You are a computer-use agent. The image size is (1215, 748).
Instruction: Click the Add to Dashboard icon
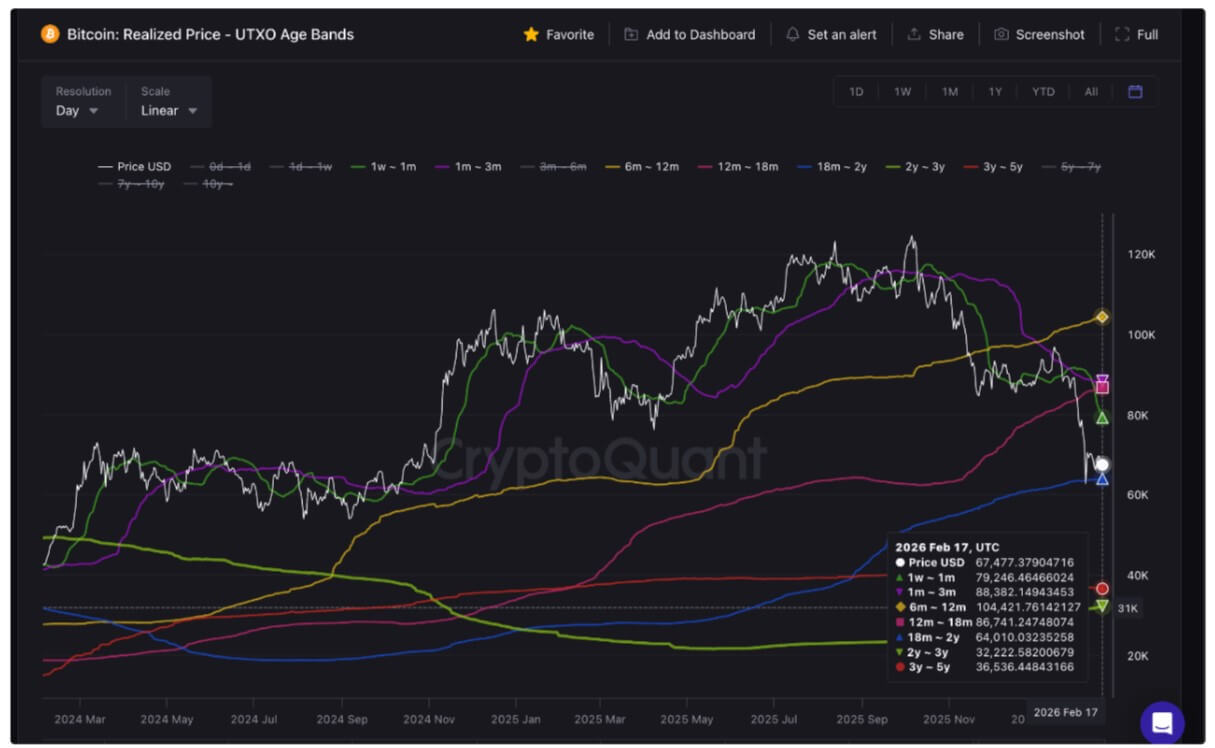pyautogui.click(x=631, y=34)
